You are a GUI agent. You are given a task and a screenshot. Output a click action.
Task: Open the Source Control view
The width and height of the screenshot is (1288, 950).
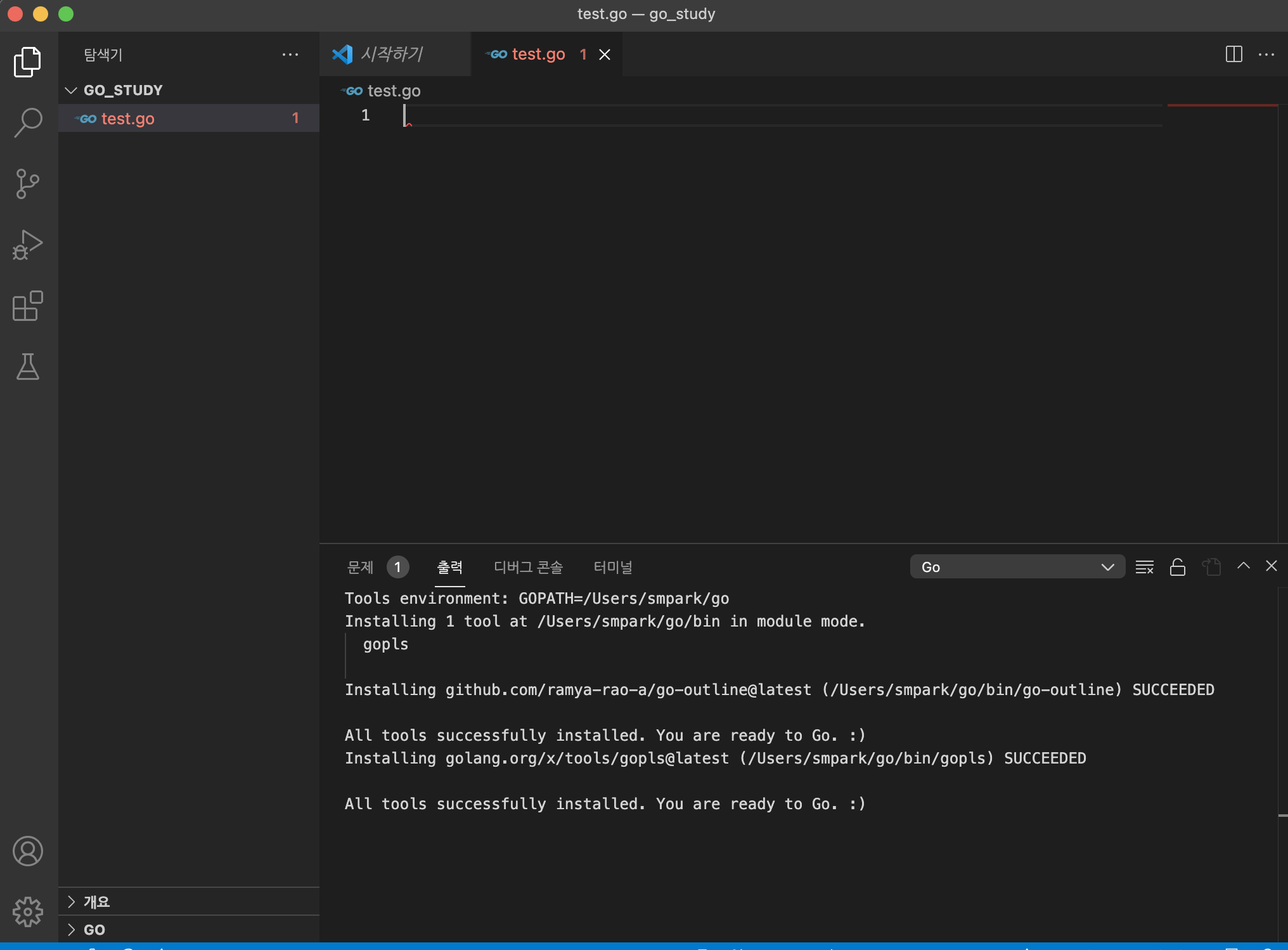coord(28,184)
